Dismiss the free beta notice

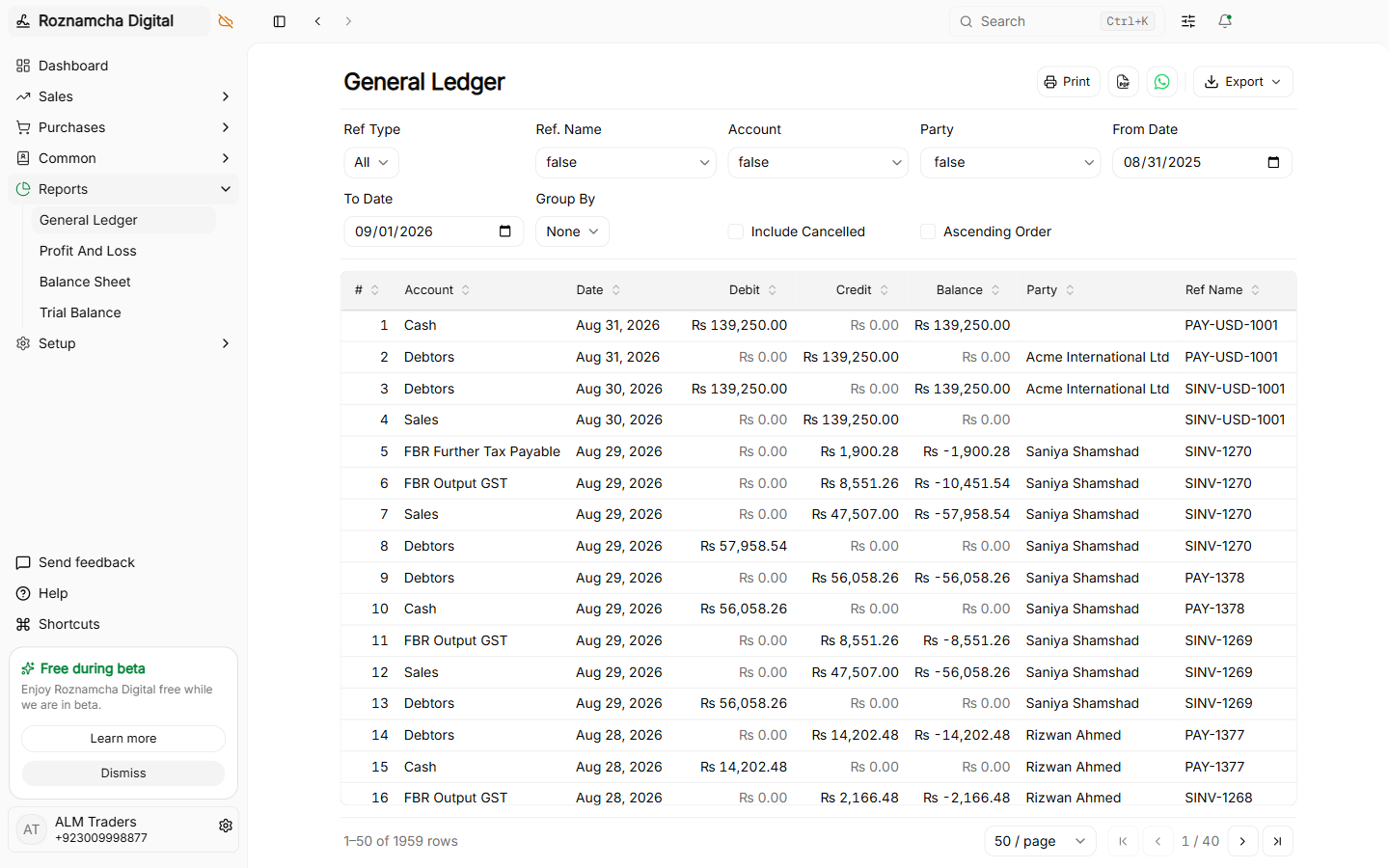(x=123, y=773)
